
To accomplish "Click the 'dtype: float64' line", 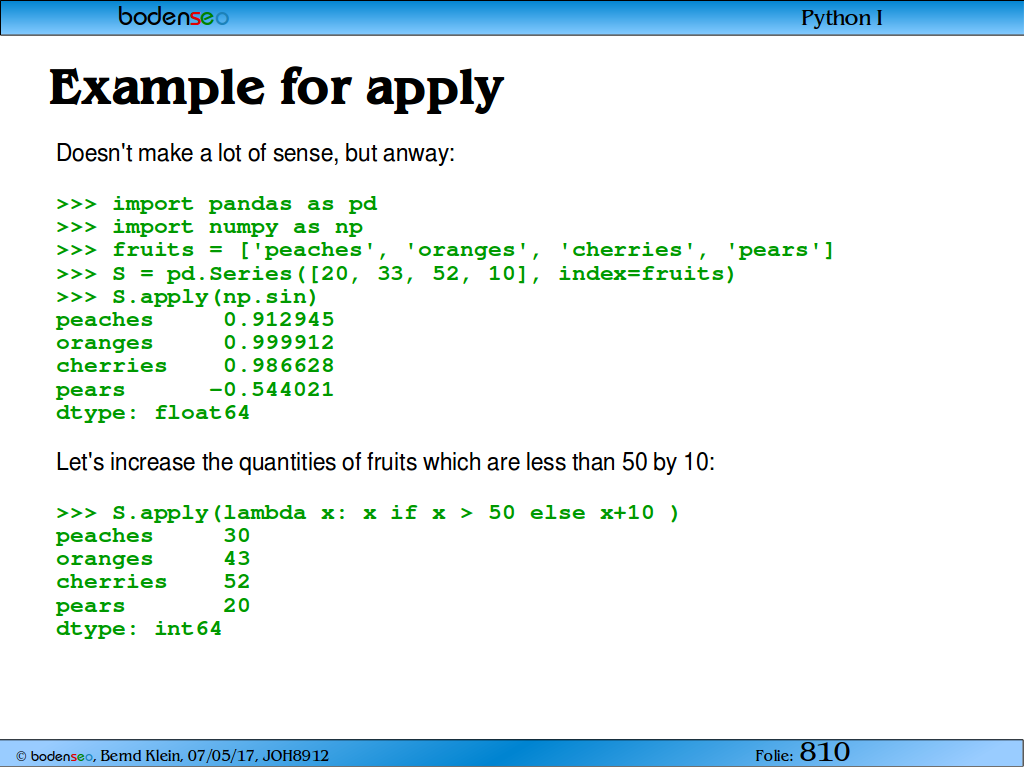I will click(x=153, y=413).
